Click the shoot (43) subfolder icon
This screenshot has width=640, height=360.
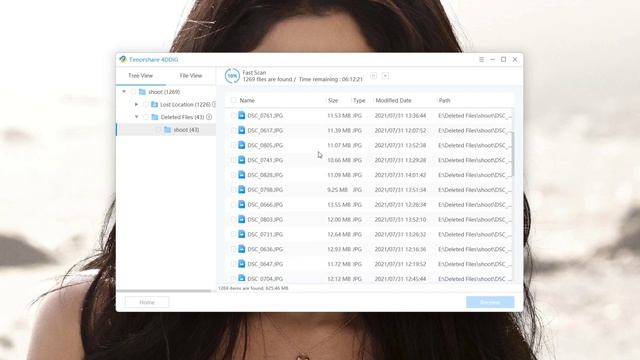point(167,130)
